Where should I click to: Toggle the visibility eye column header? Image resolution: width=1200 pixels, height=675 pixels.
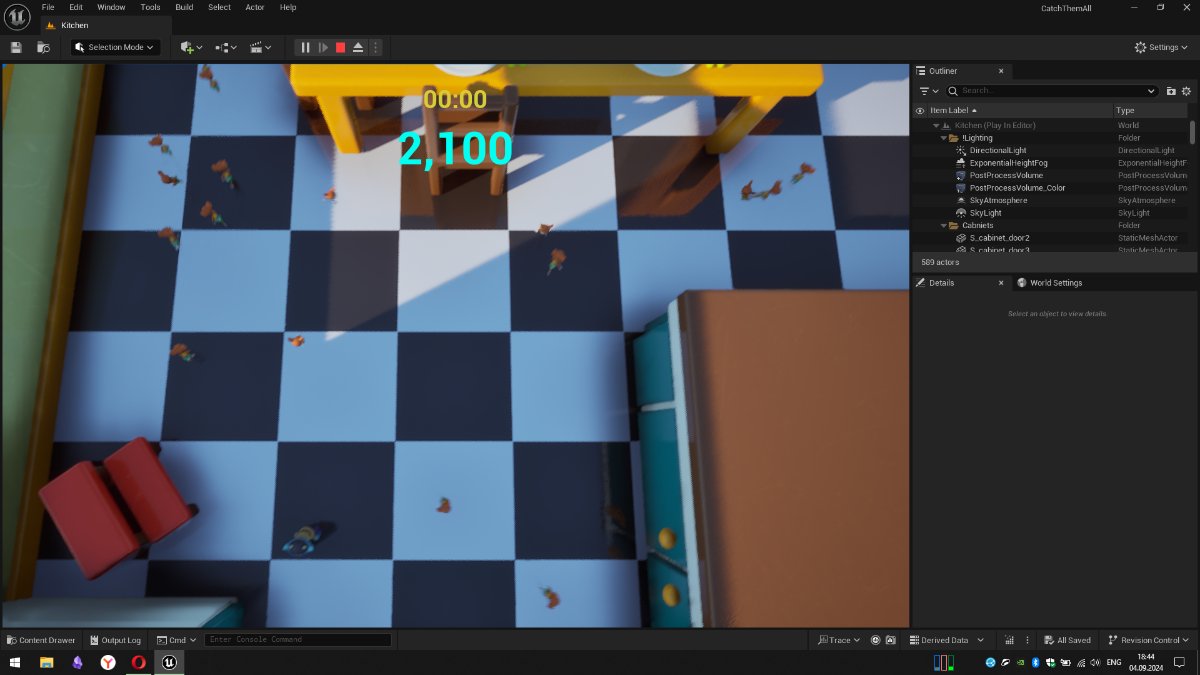tap(920, 110)
